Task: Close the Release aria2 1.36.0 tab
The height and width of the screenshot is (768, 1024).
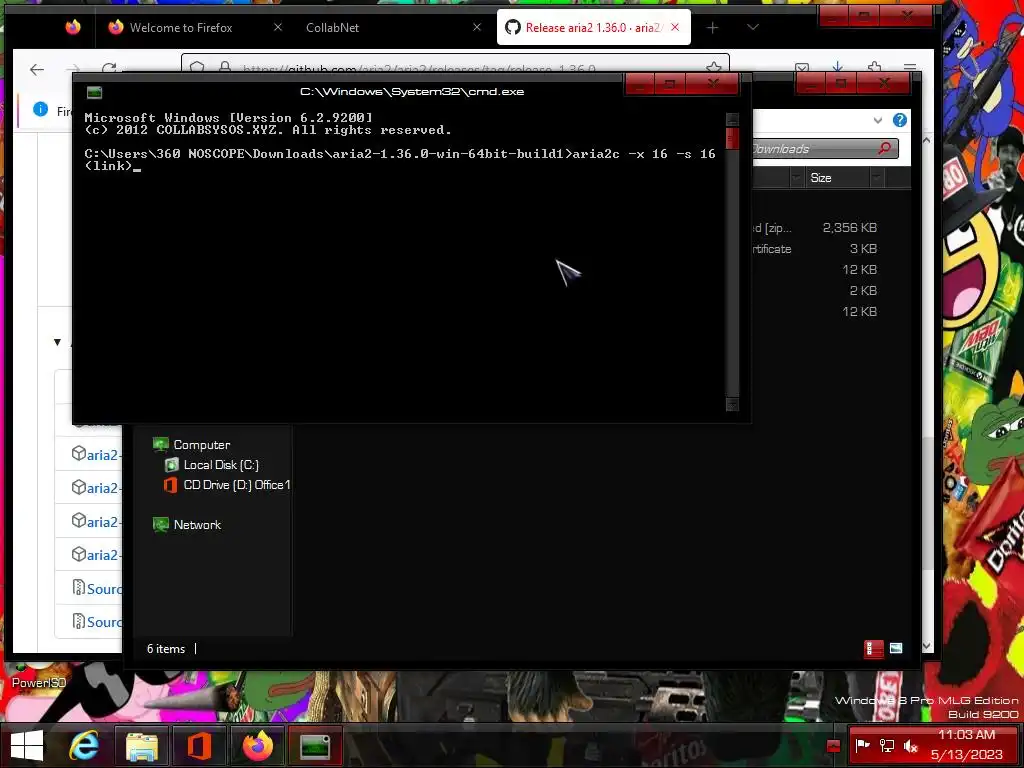Action: pos(675,27)
